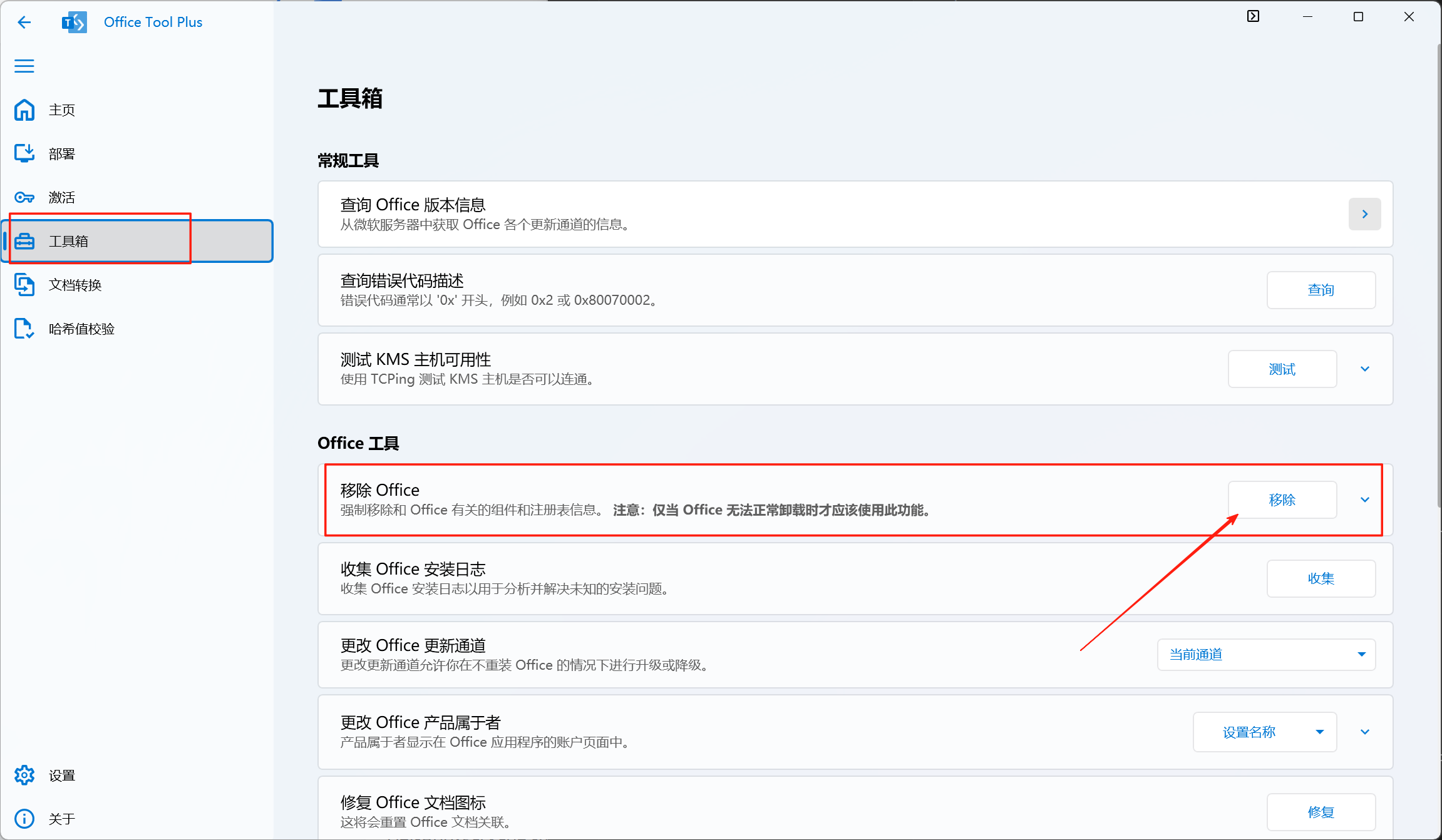Select the 工具箱 navigation item
This screenshot has width=1442, height=840.
(x=137, y=241)
